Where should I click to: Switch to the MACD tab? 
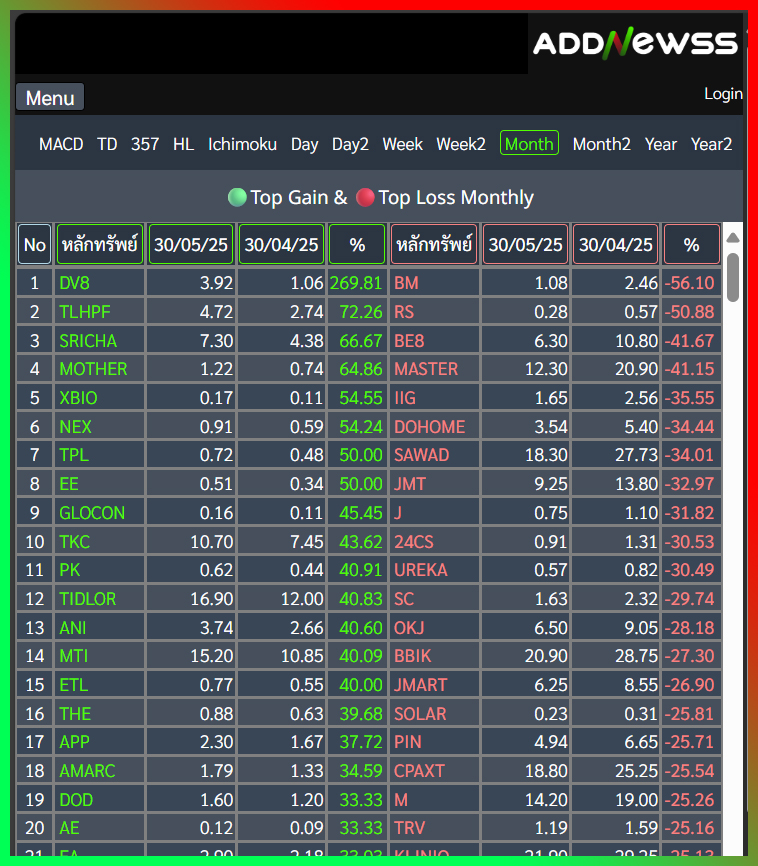tap(61, 144)
